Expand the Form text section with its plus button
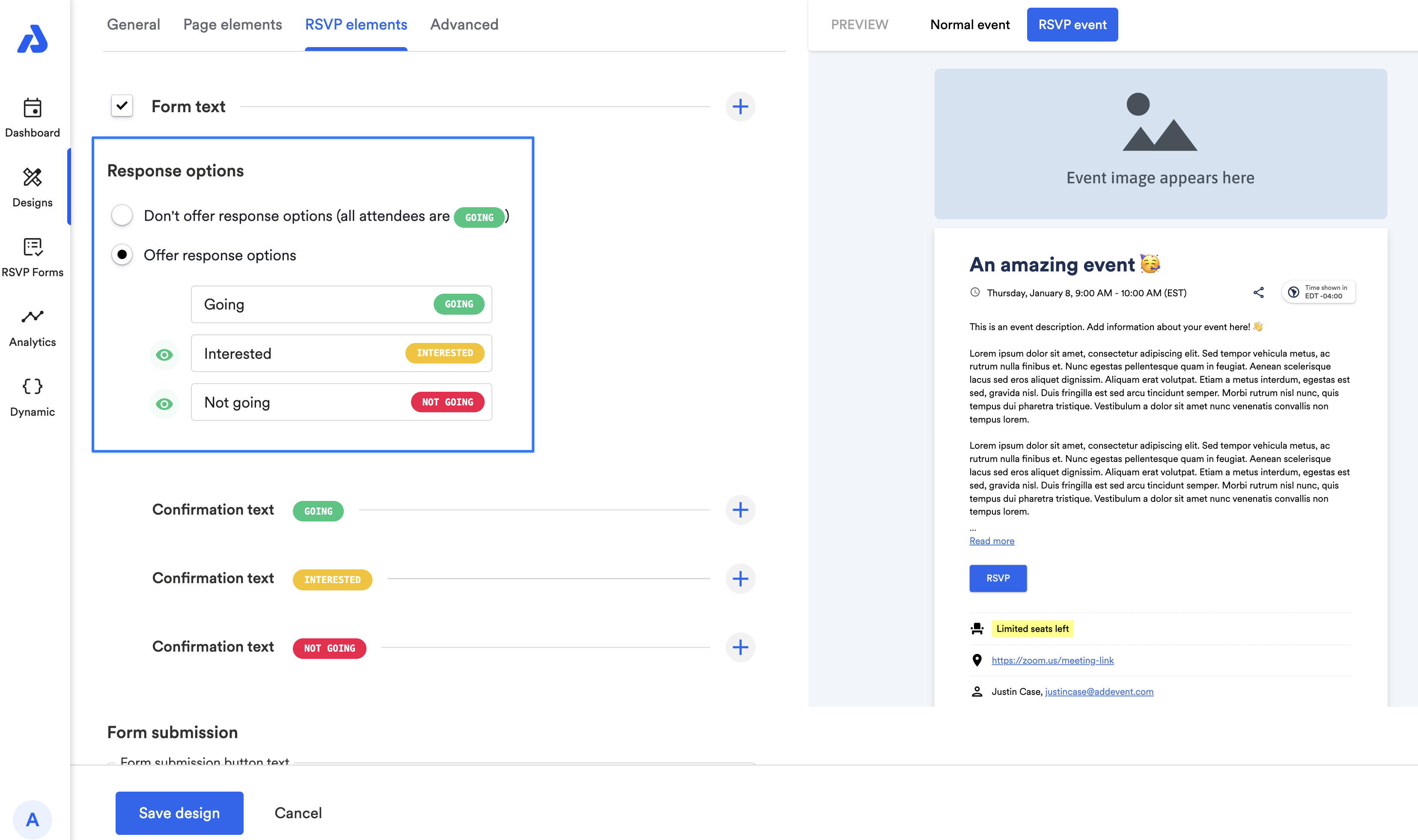Viewport: 1418px width, 840px height. click(740, 107)
